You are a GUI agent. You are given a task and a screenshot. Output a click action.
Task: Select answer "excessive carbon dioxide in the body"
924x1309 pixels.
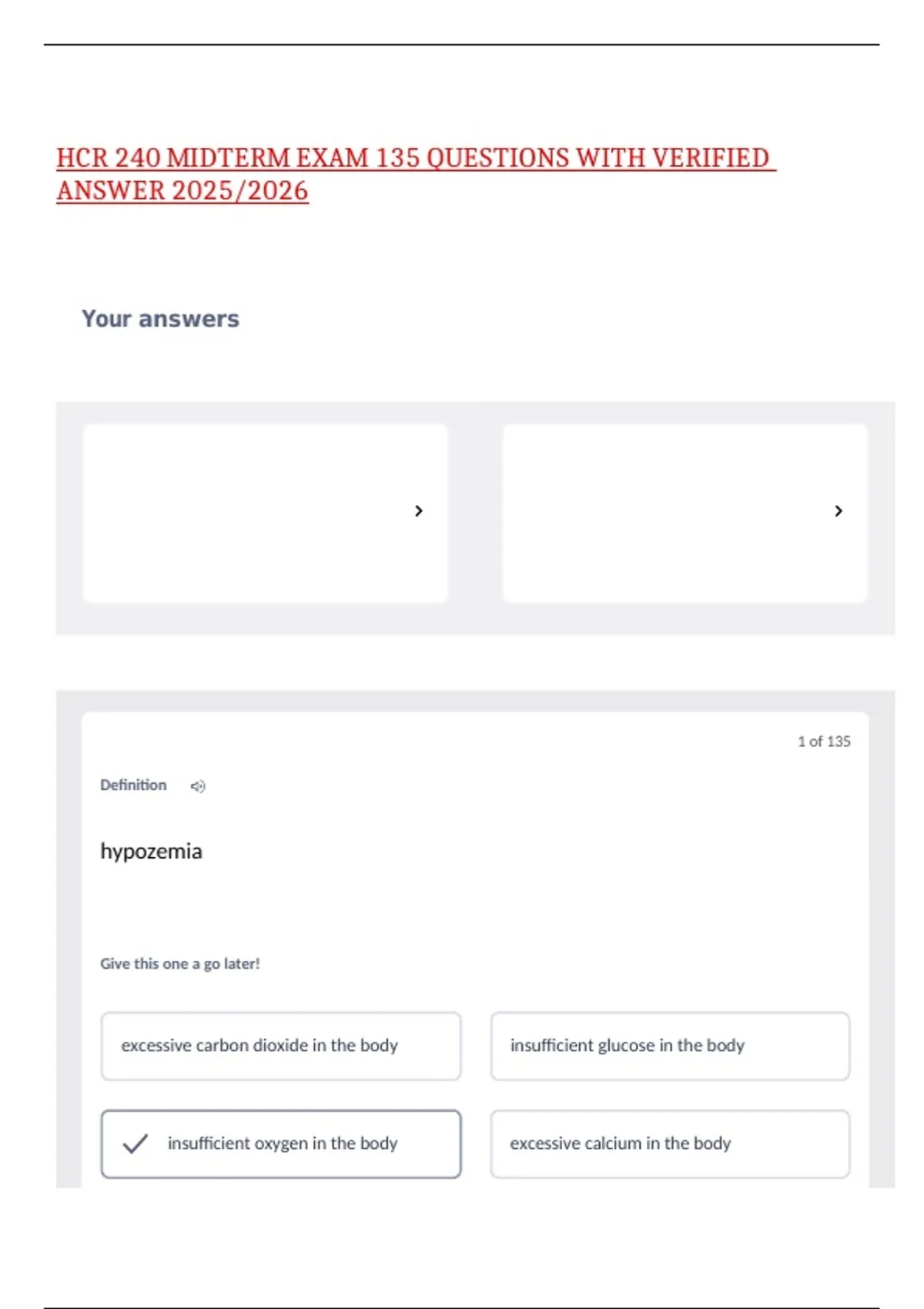point(281,1046)
